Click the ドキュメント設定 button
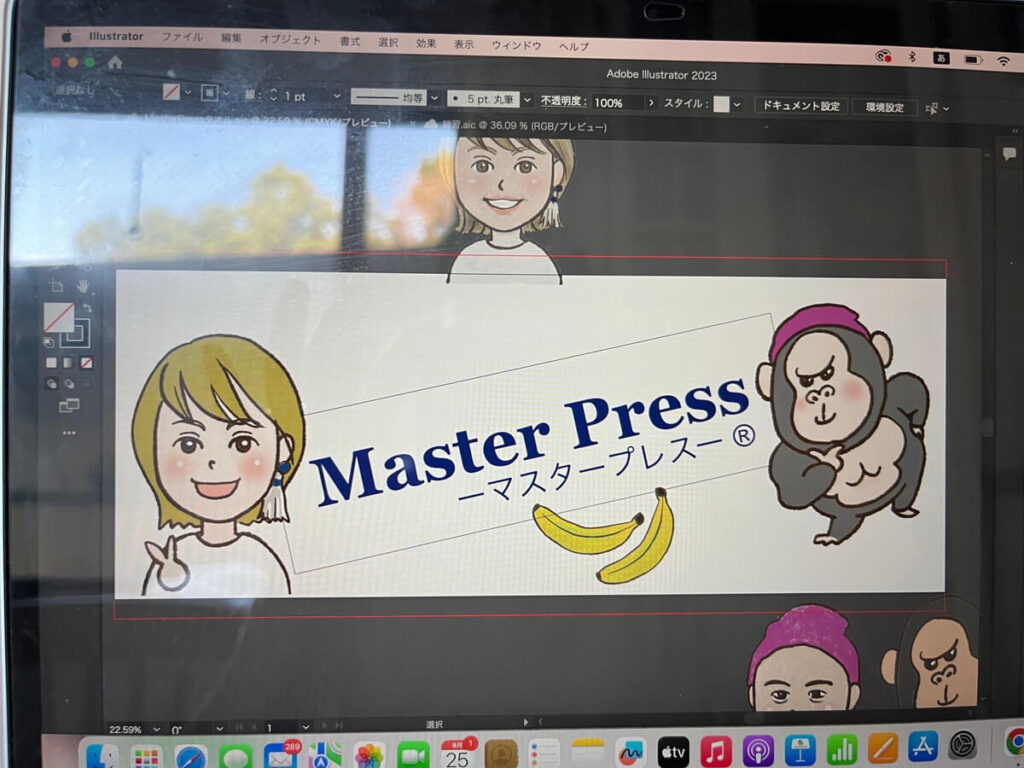Image resolution: width=1024 pixels, height=768 pixels. [x=801, y=106]
